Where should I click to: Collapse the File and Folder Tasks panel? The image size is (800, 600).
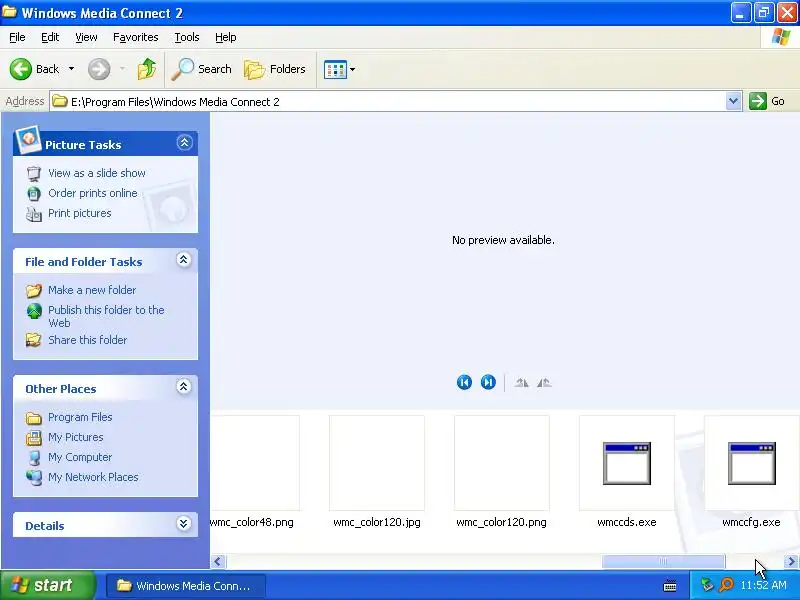pos(184,260)
